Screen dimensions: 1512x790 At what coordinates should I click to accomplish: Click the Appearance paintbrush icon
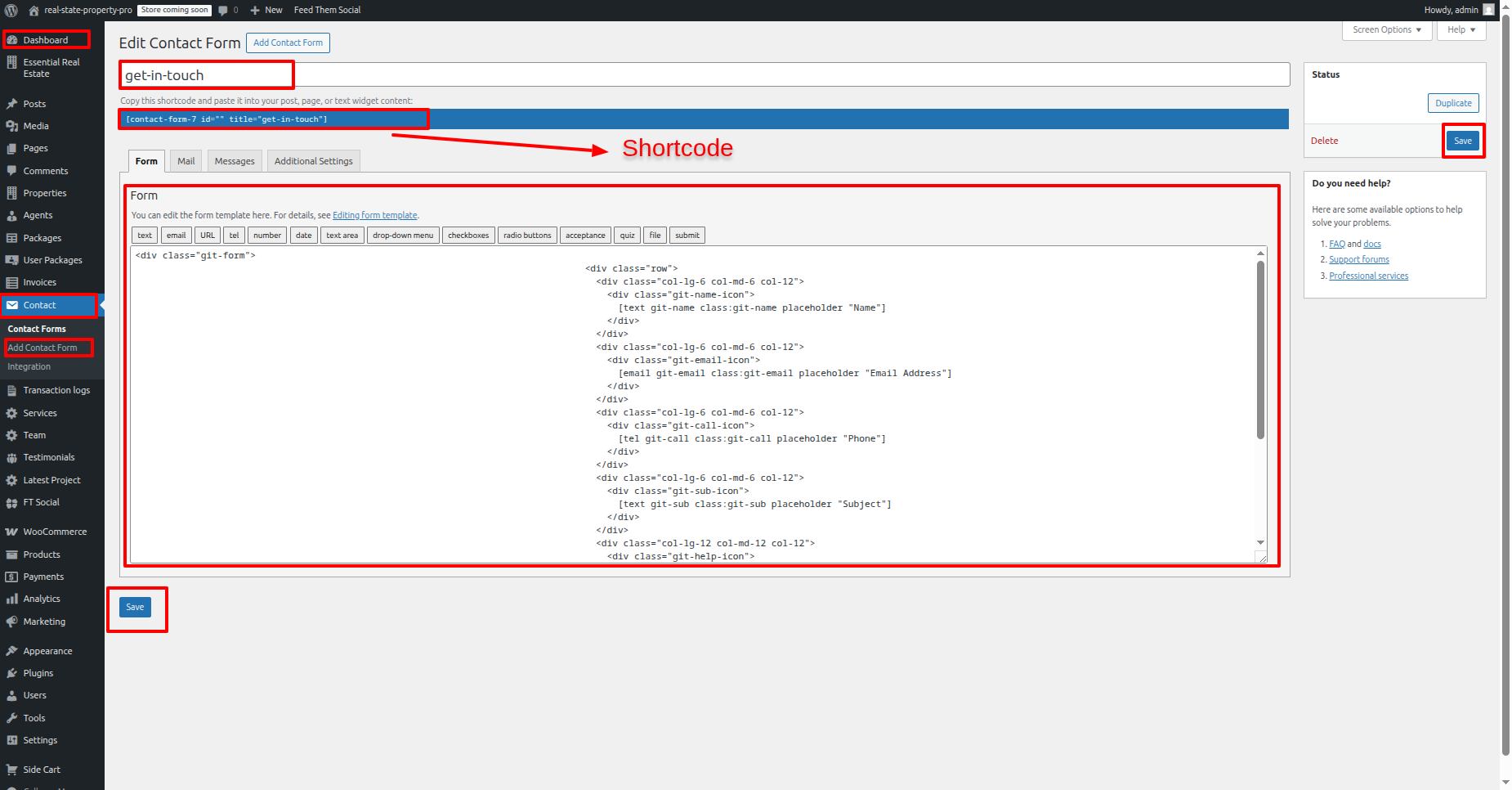11,651
